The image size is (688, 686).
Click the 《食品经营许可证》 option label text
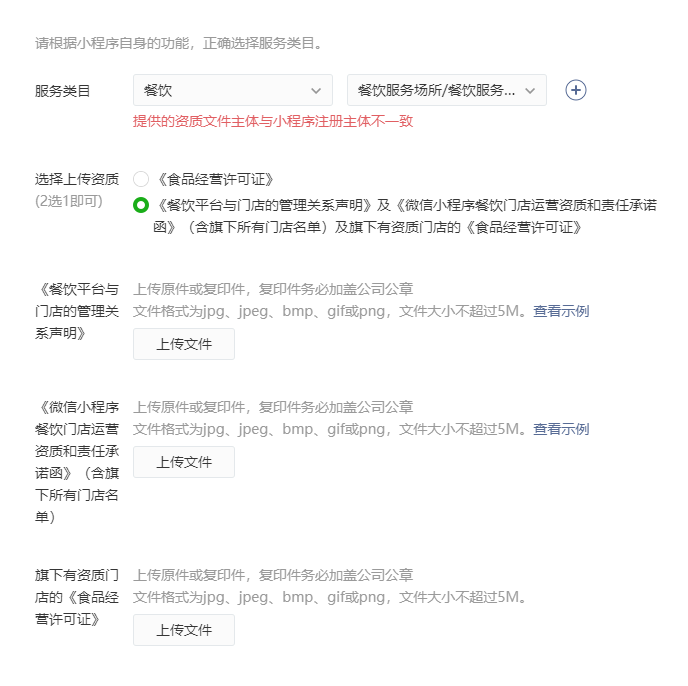(x=215, y=179)
